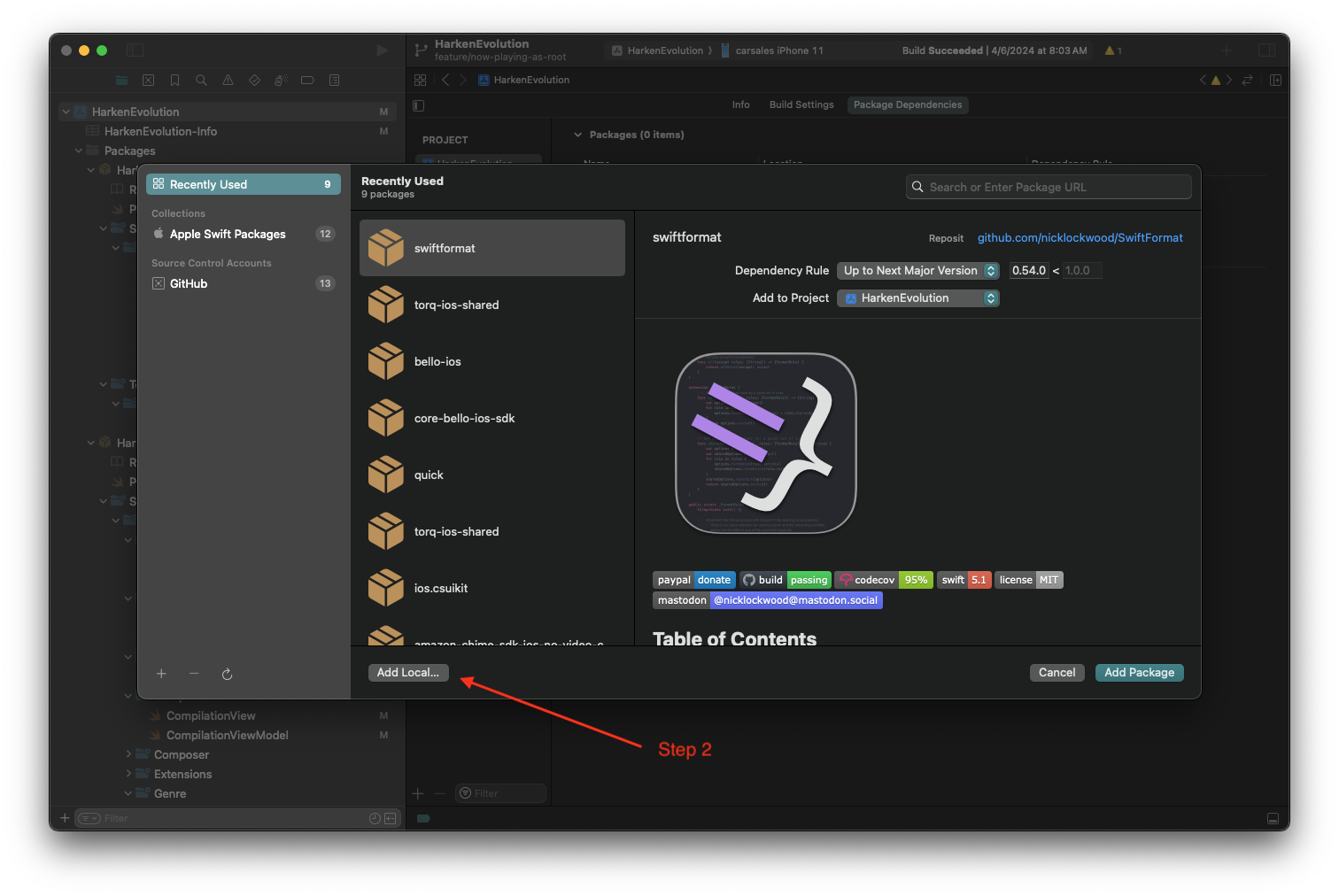Click the Run play button in toolbar

(x=382, y=50)
